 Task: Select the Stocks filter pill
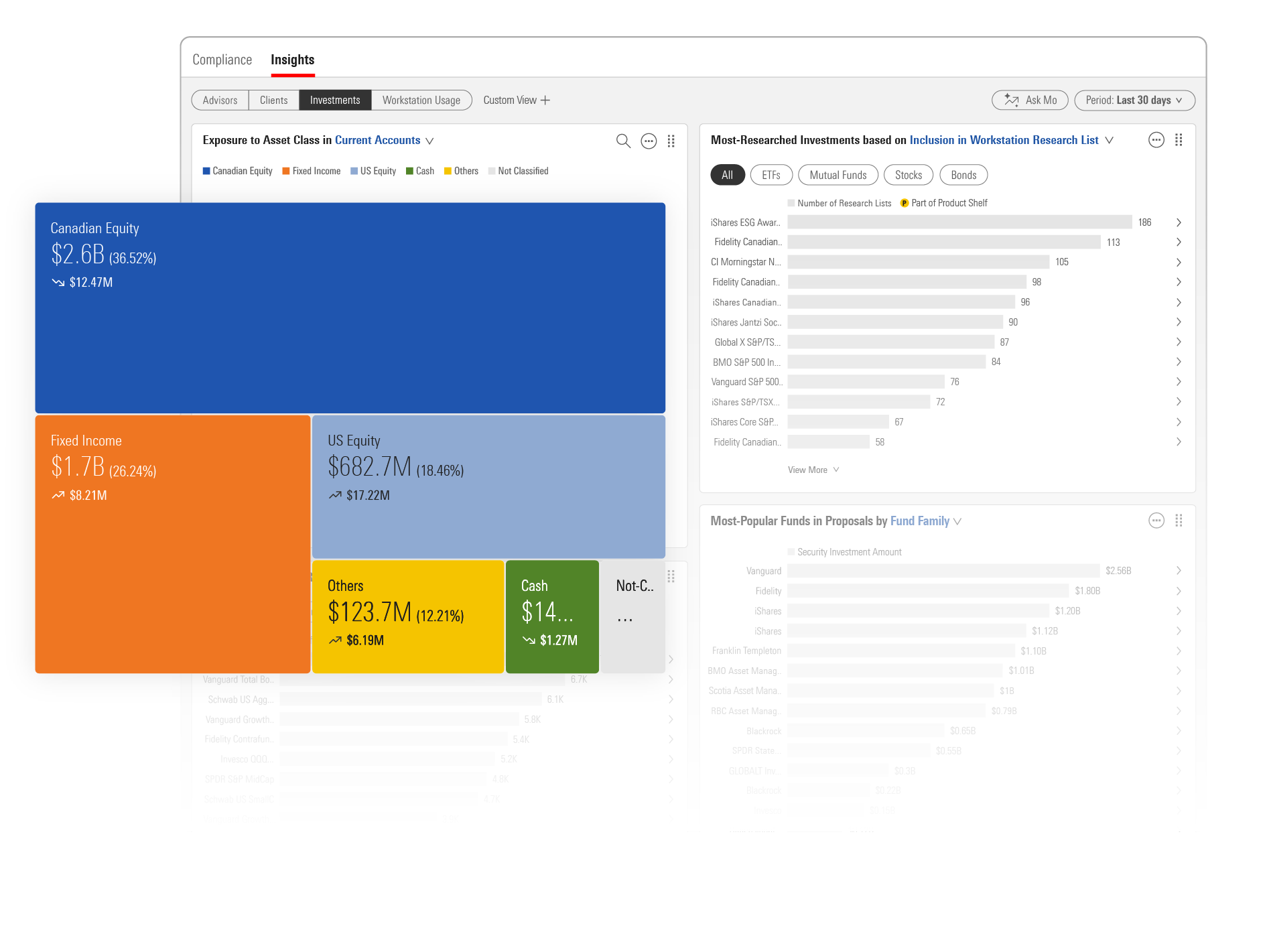(908, 175)
